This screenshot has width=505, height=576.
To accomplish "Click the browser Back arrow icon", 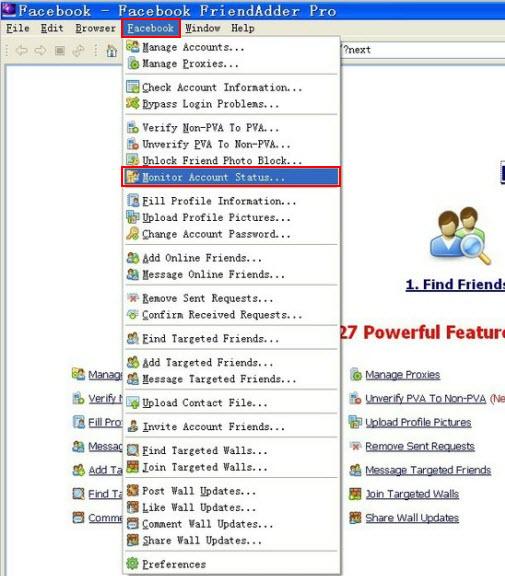I will 22,50.
